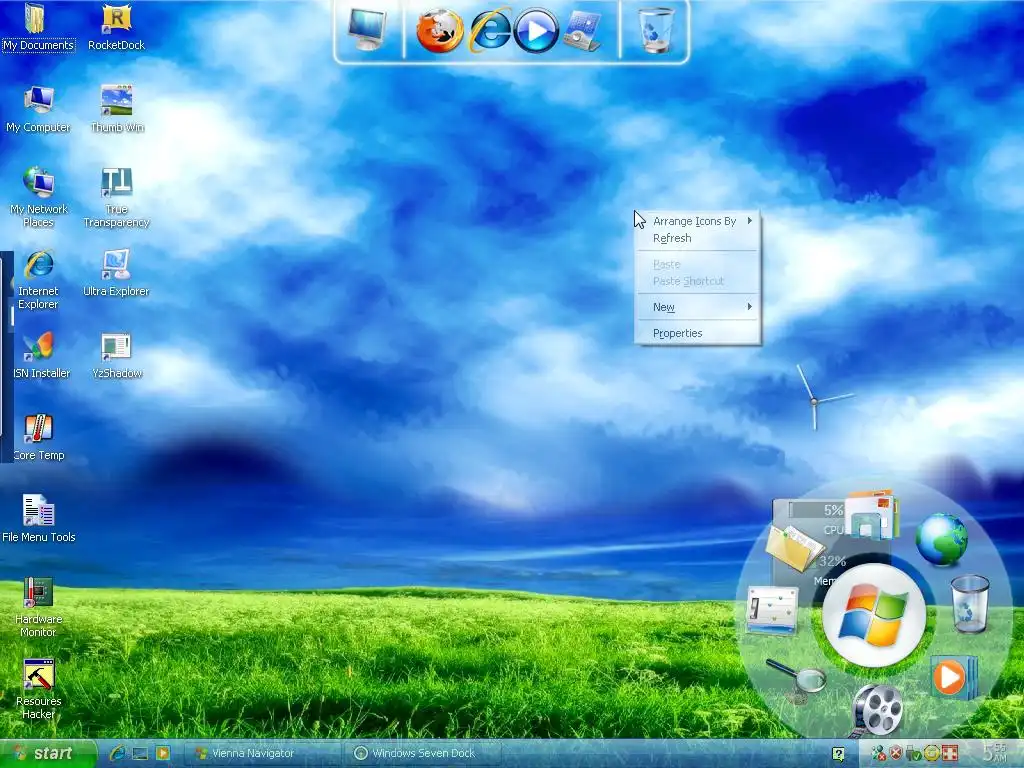Open My Network Places icon
The width and height of the screenshot is (1024, 768).
(x=39, y=197)
